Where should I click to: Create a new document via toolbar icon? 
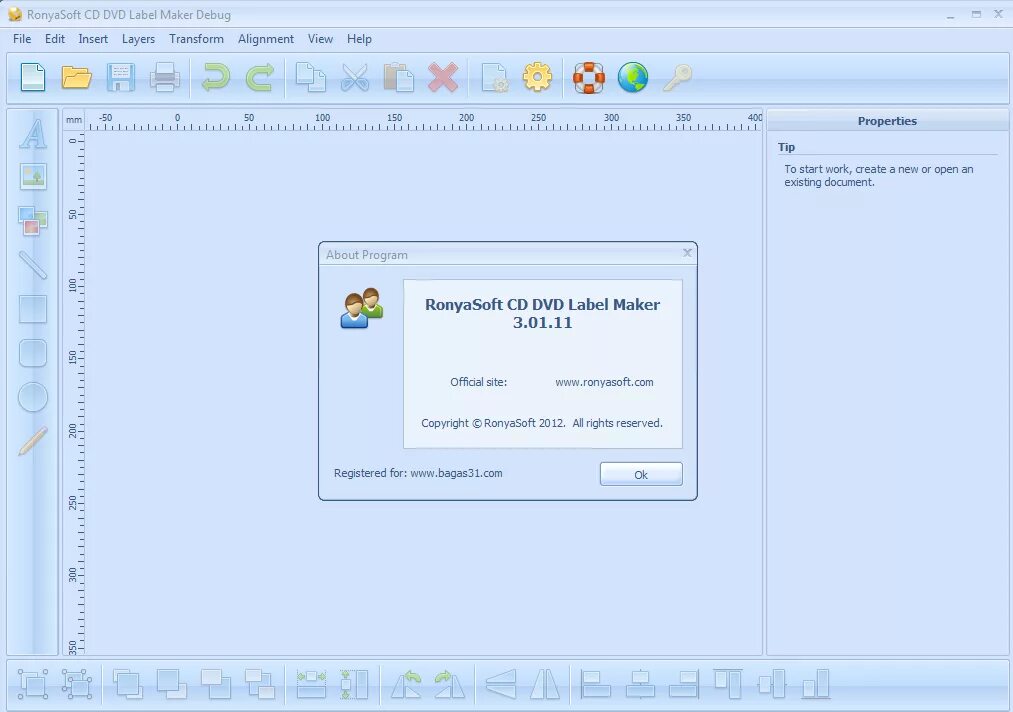[x=33, y=78]
